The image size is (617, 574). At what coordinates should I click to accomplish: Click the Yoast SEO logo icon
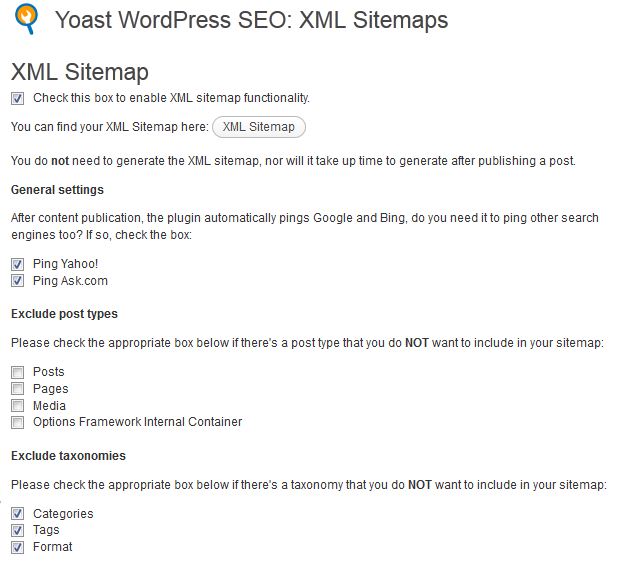26,19
